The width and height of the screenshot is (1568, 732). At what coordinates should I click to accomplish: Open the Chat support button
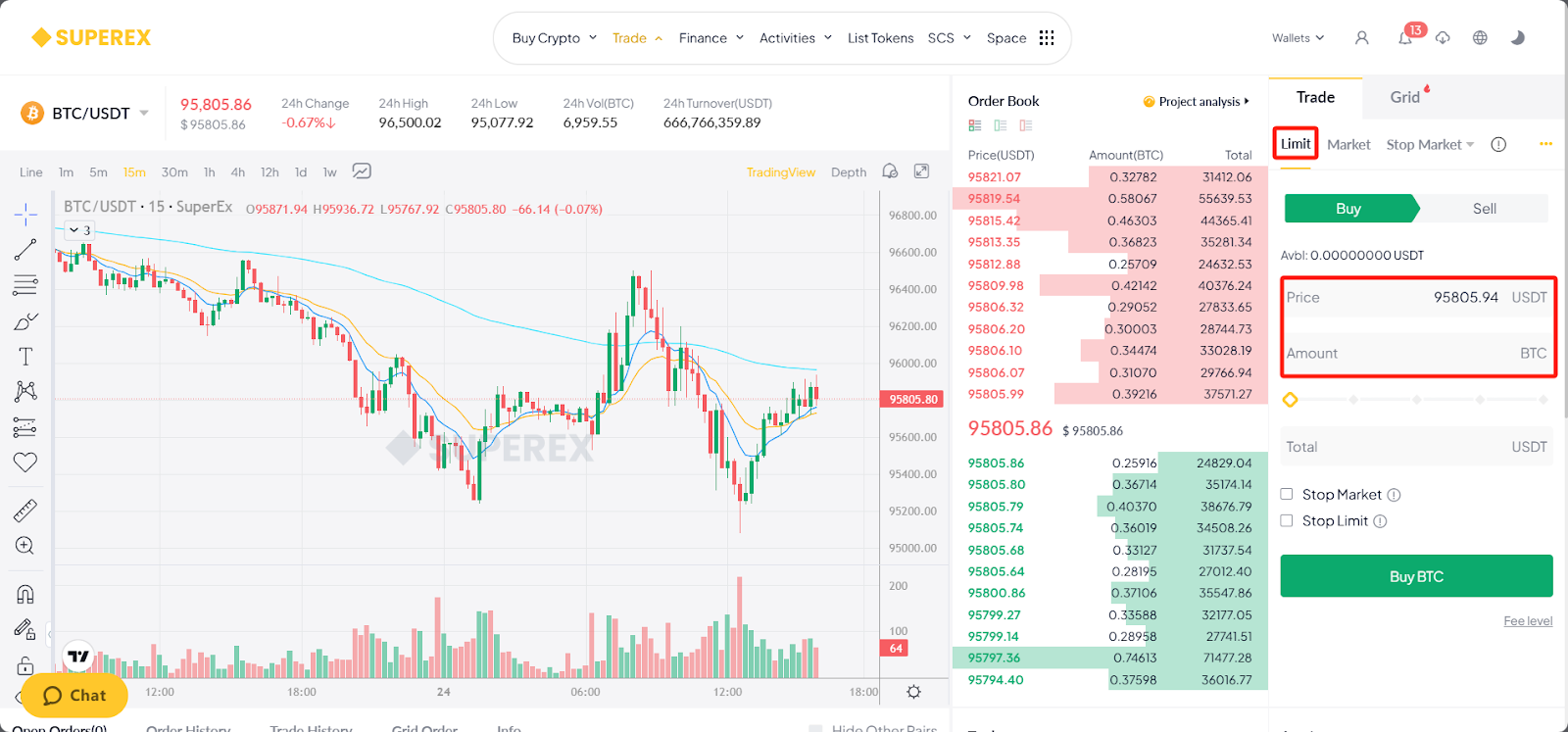(x=74, y=695)
